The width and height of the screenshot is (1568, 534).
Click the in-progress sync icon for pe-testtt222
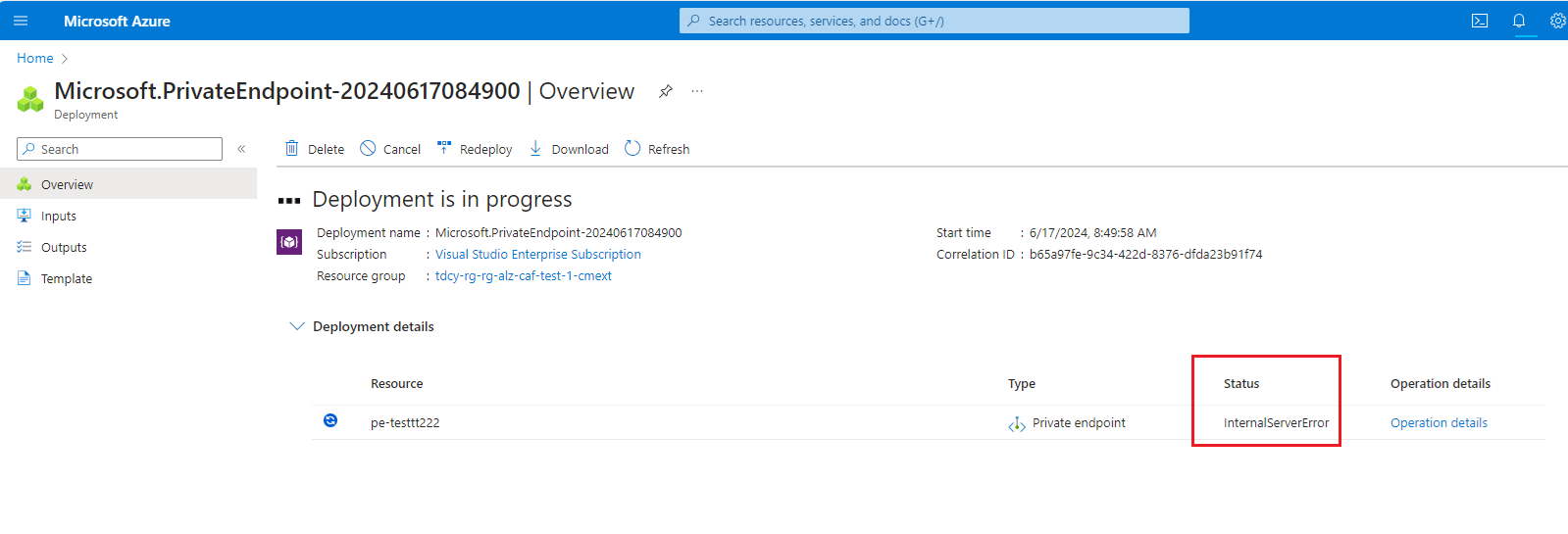pos(330,420)
